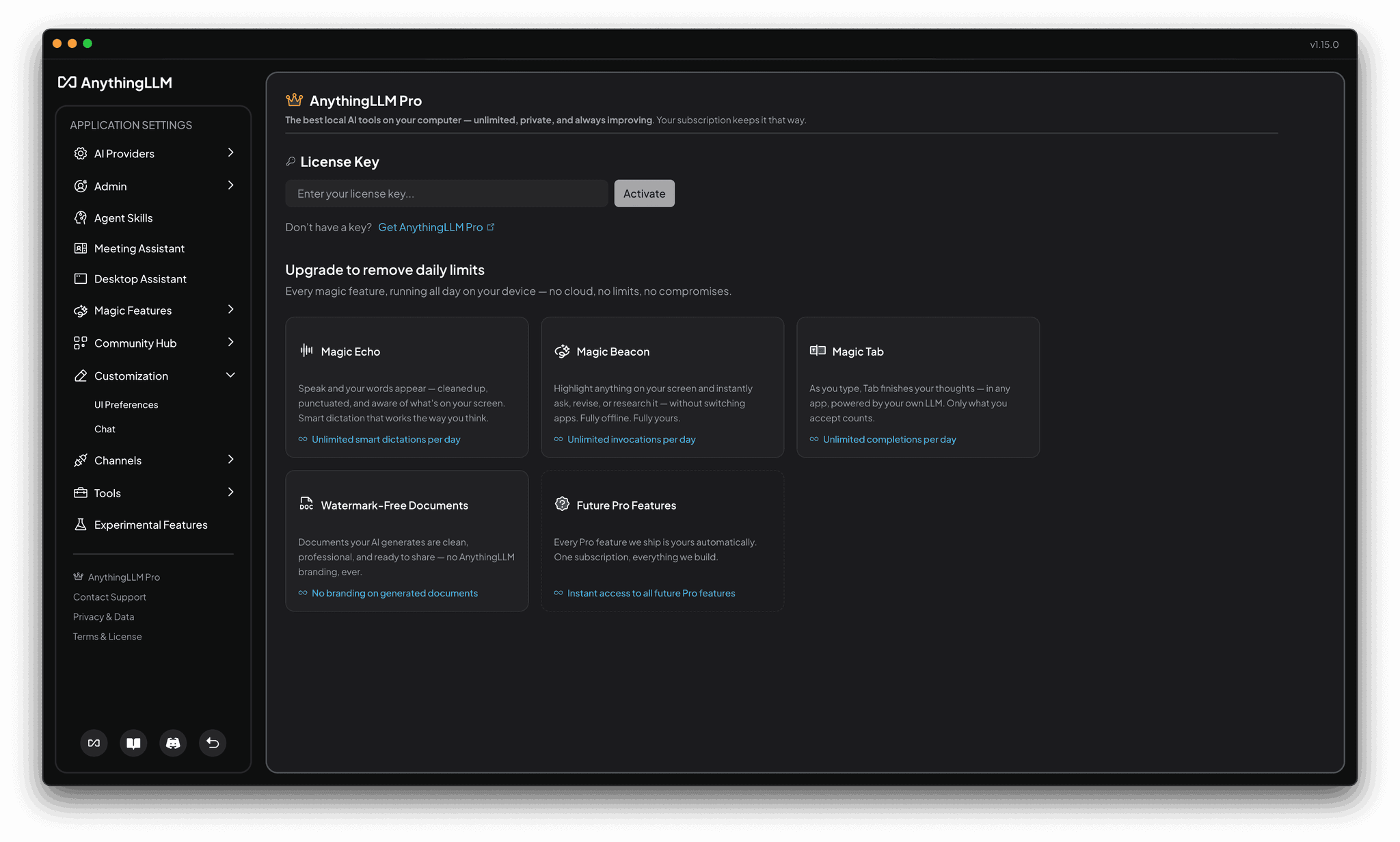Click the Future Pro Features badge icon

pos(562,504)
